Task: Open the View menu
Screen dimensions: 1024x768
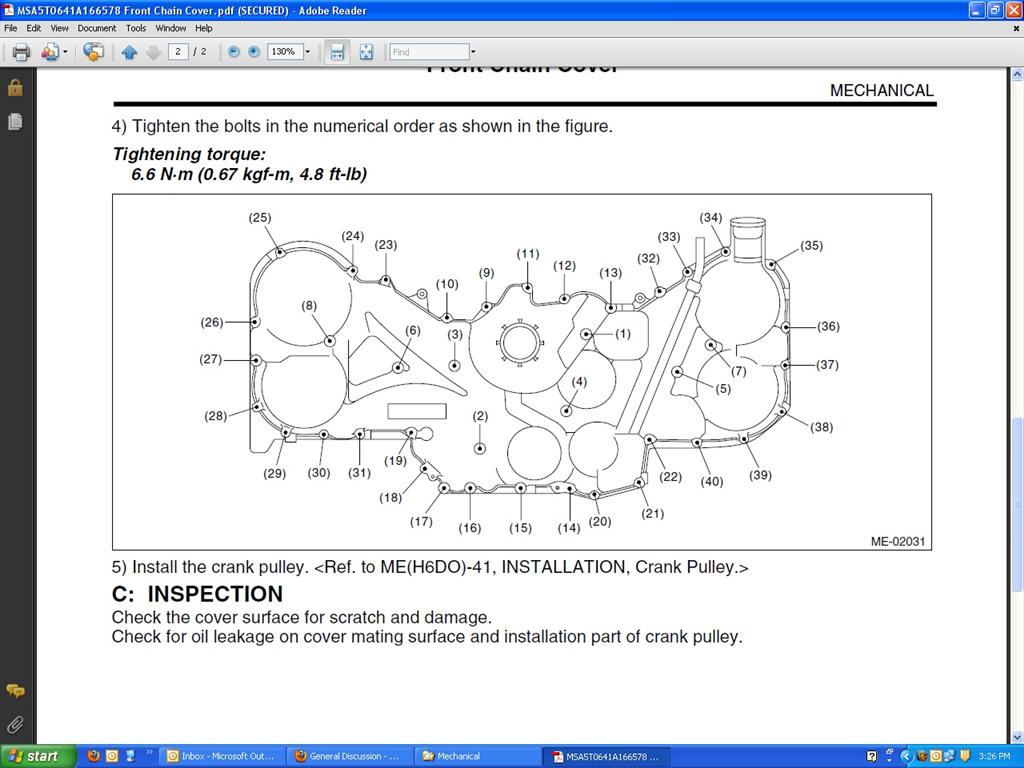Action: click(x=59, y=28)
